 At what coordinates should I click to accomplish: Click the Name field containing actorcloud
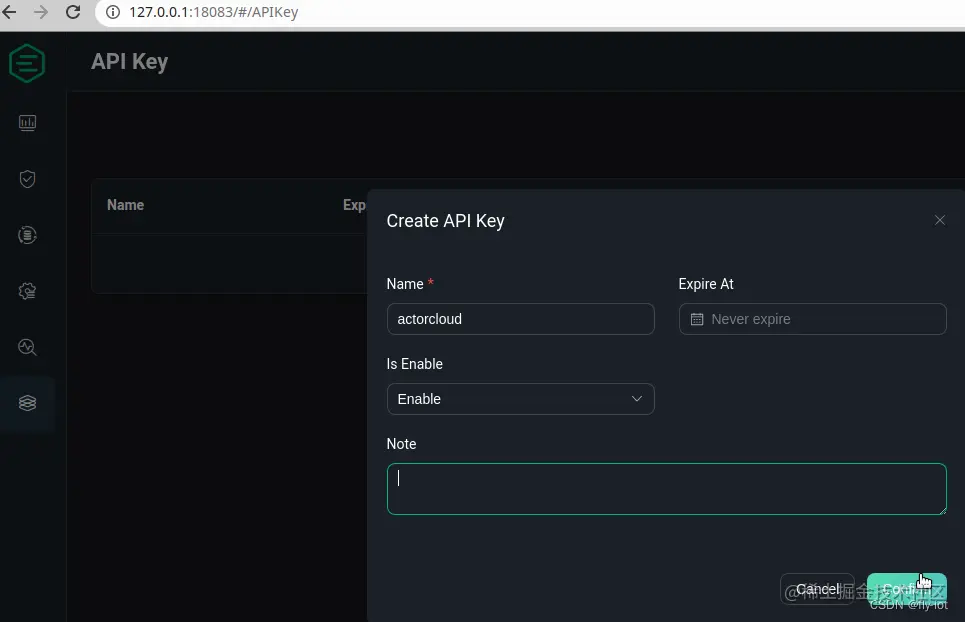click(520, 319)
